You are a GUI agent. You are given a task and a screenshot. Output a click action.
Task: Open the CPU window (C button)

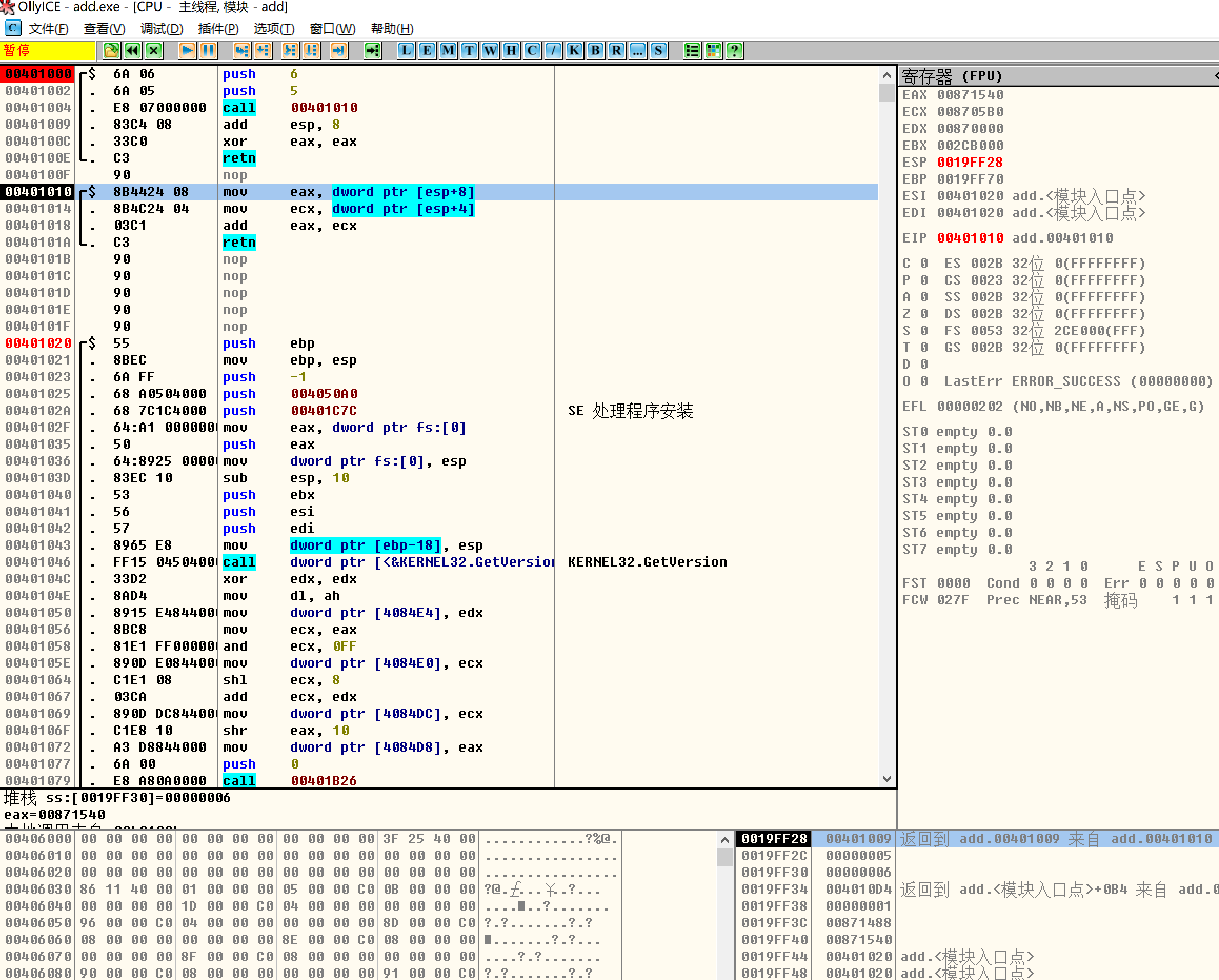(532, 51)
